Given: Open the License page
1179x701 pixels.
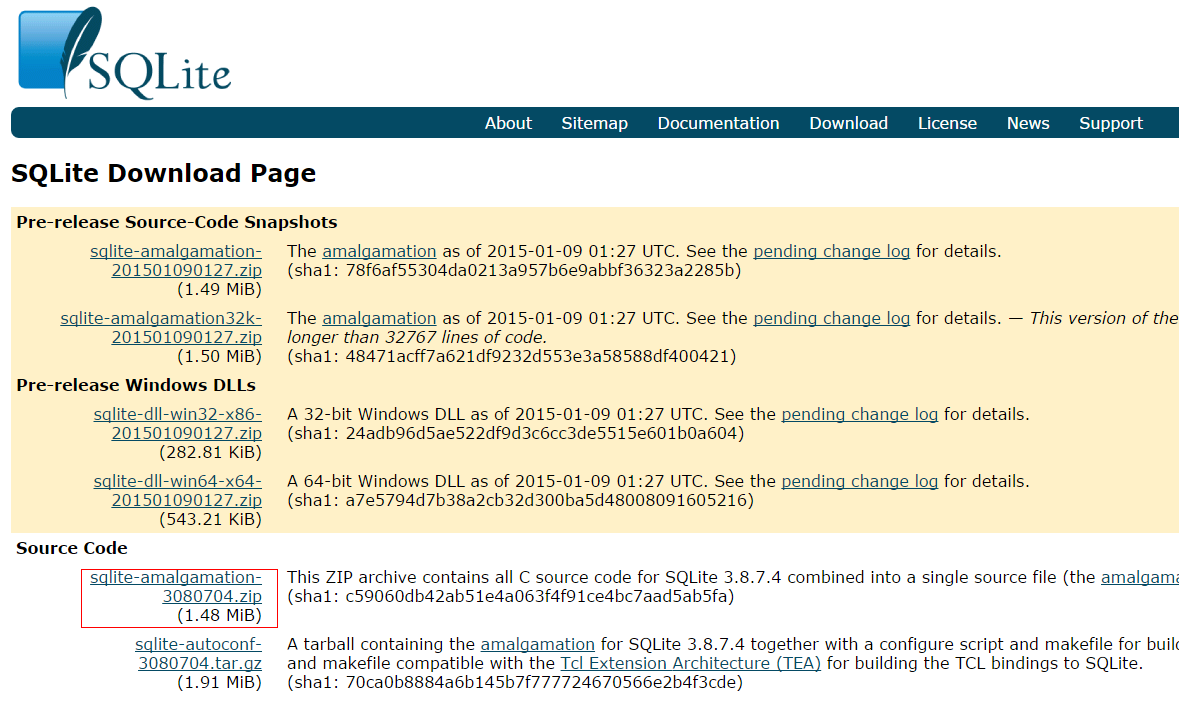Looking at the screenshot, I should [x=947, y=123].
